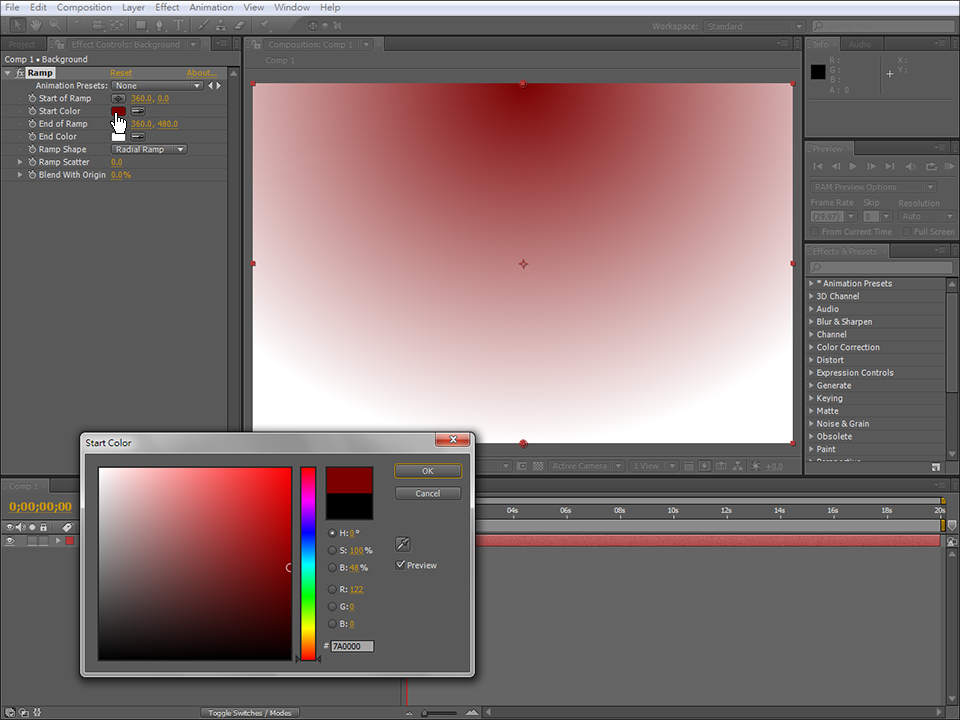Click the Start of Ramp crosshair point button
This screenshot has height=720, width=960.
coord(118,98)
